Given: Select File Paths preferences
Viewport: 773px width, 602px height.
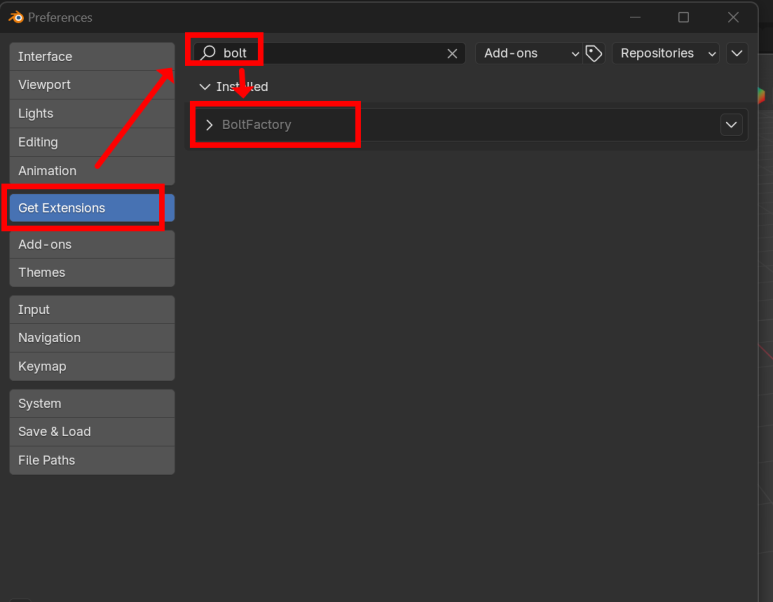Looking at the screenshot, I should pos(92,460).
